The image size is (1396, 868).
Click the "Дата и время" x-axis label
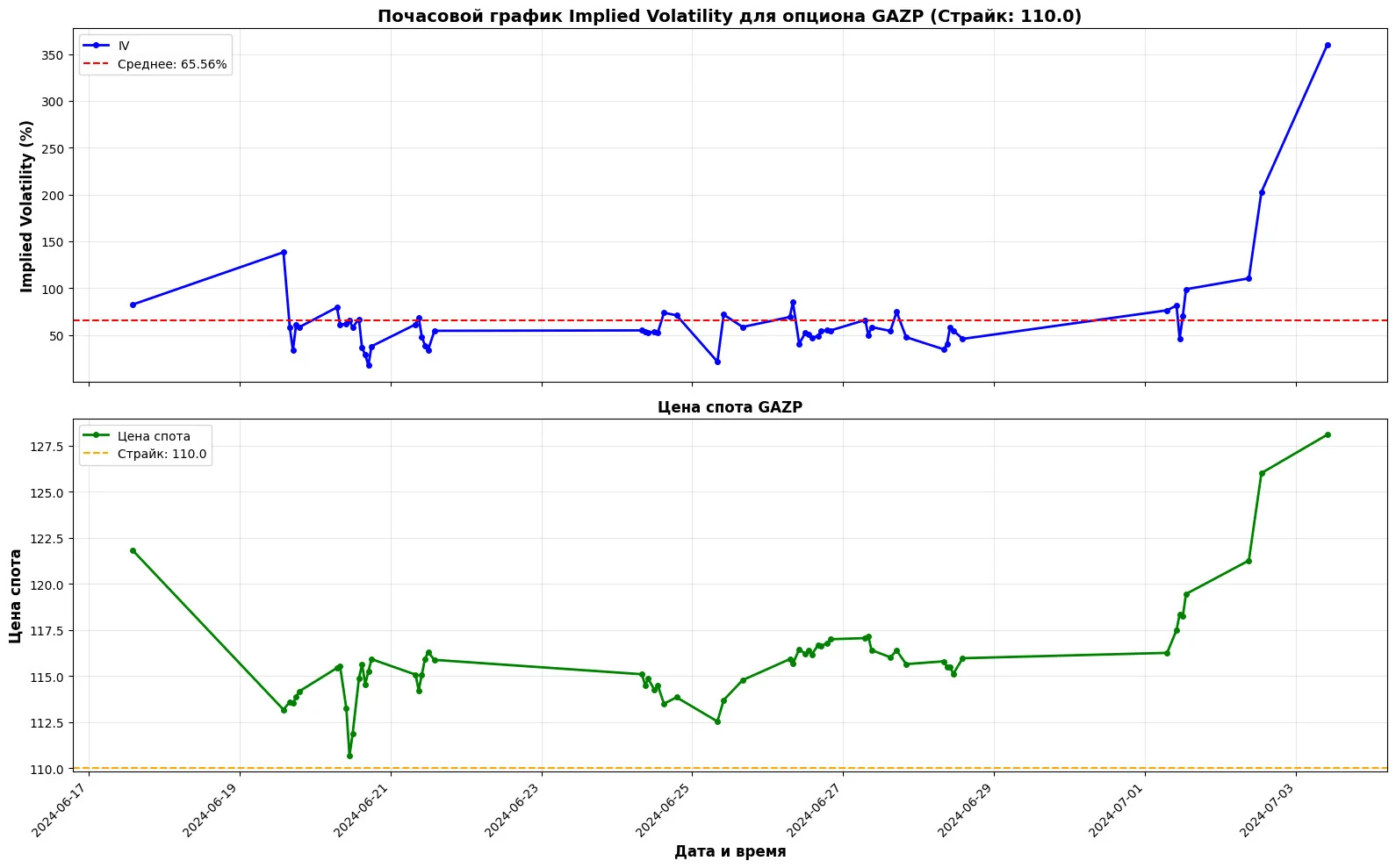point(730,851)
